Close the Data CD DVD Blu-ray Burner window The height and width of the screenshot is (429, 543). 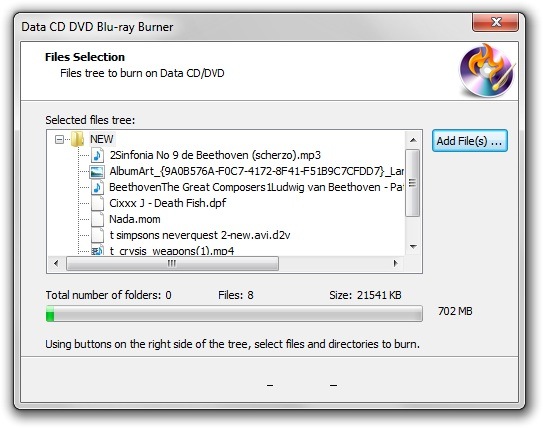pos(496,22)
